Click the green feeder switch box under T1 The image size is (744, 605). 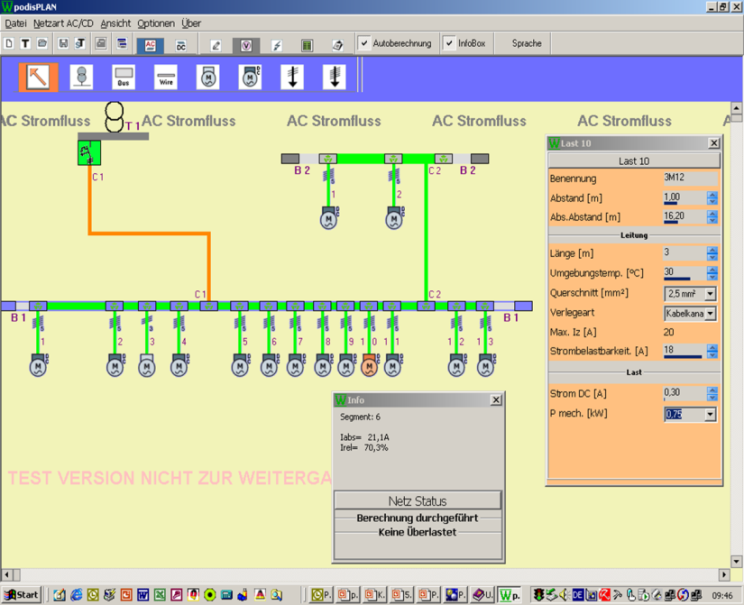[x=89, y=153]
